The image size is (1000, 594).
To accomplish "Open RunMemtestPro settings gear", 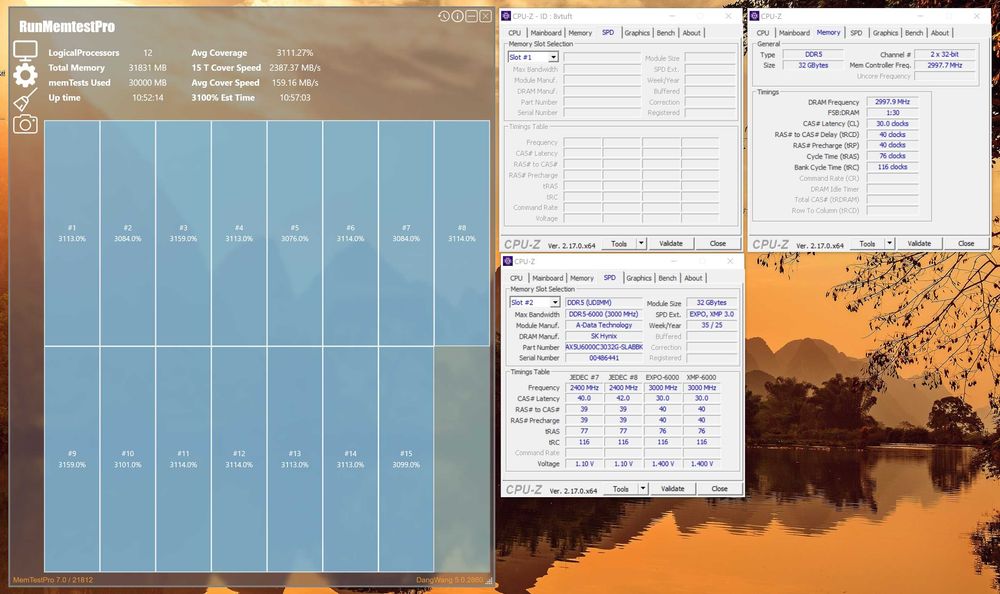I will (x=25, y=75).
